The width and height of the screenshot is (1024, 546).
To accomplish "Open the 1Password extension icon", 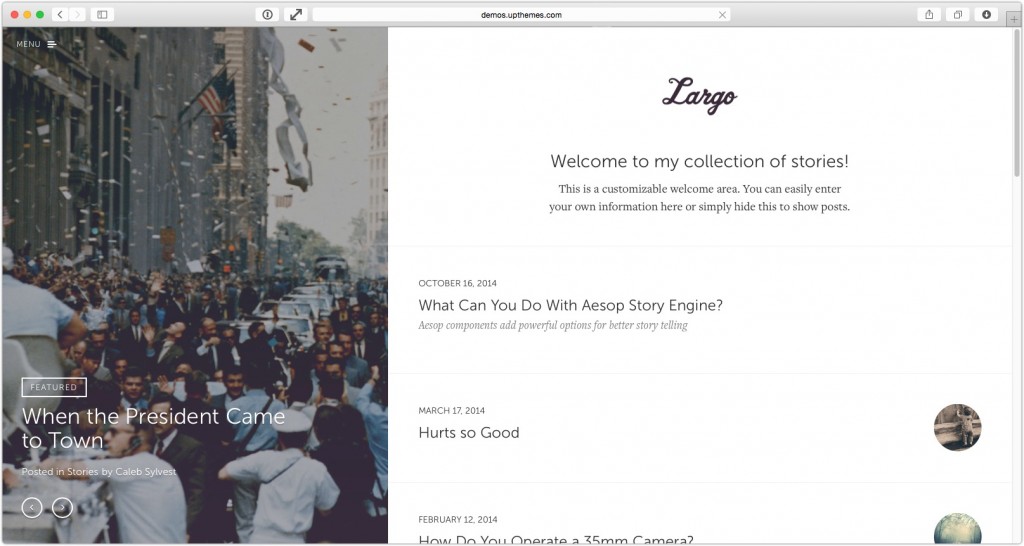I will pyautogui.click(x=267, y=14).
